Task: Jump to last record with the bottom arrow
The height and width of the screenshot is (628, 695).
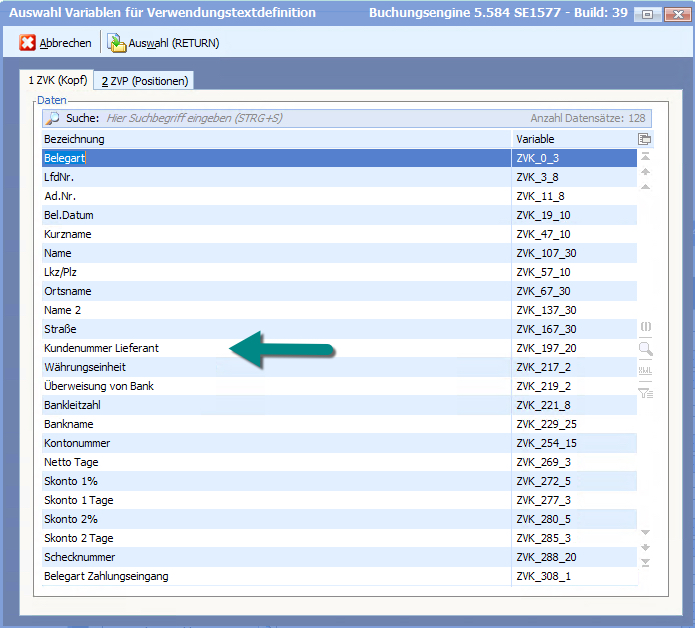Action: coord(645,563)
